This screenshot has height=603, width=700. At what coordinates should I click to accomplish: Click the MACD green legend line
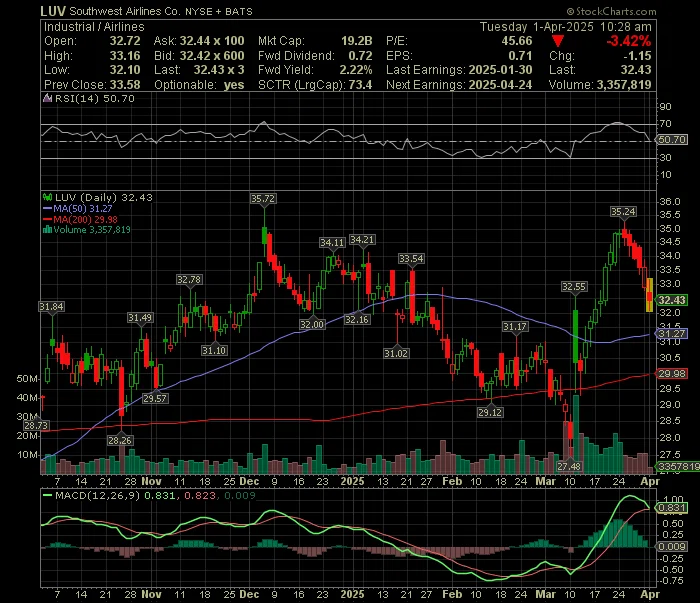47,495
